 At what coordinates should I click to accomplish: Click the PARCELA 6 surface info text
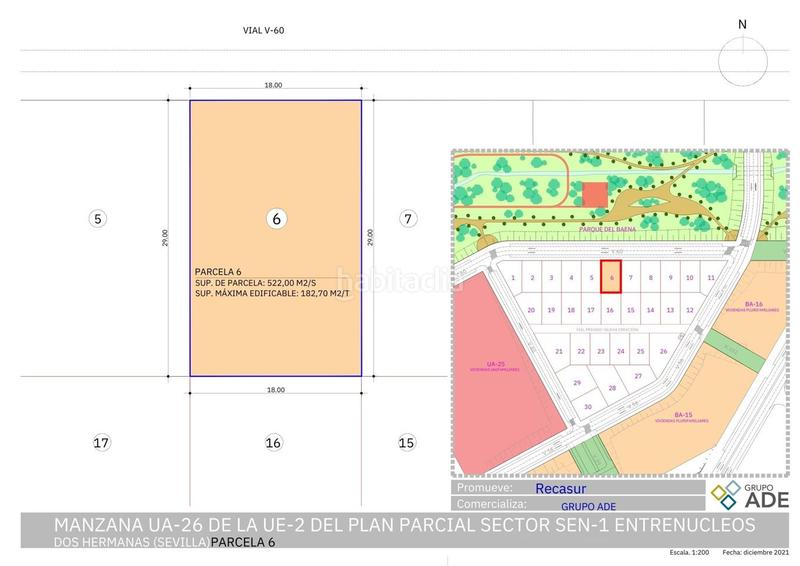[x=264, y=283]
